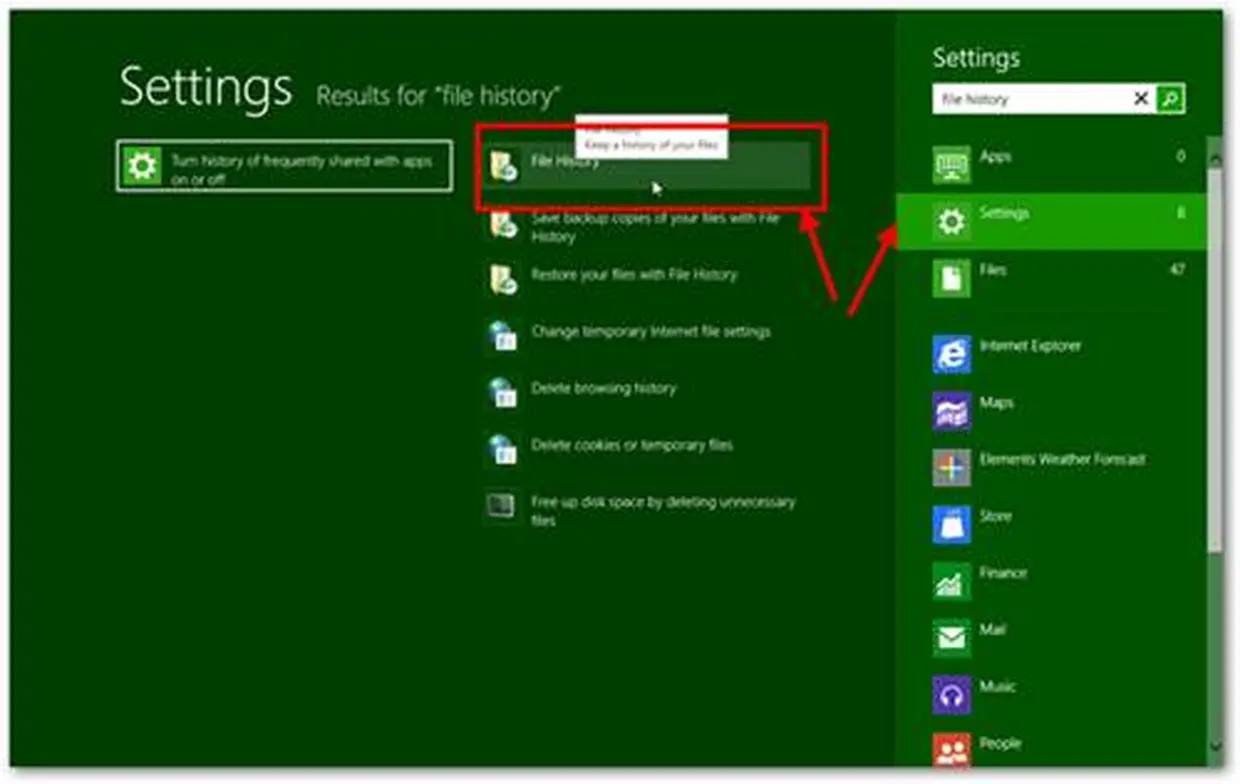Open Delete cookies or temporary files
The width and height of the screenshot is (1240, 784).
click(647, 450)
